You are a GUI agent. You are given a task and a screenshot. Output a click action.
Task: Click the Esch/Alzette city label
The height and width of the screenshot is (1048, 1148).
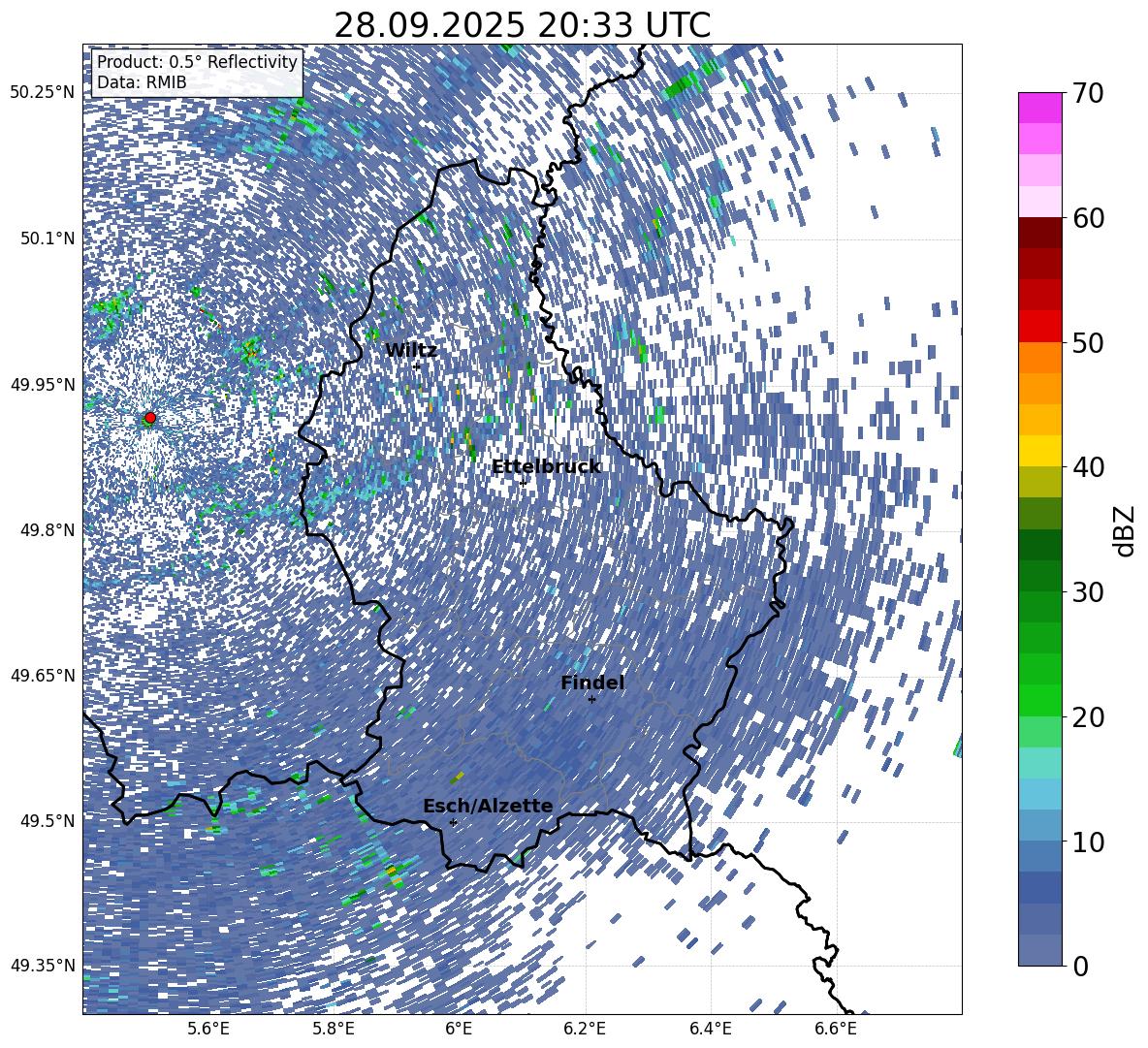(488, 807)
